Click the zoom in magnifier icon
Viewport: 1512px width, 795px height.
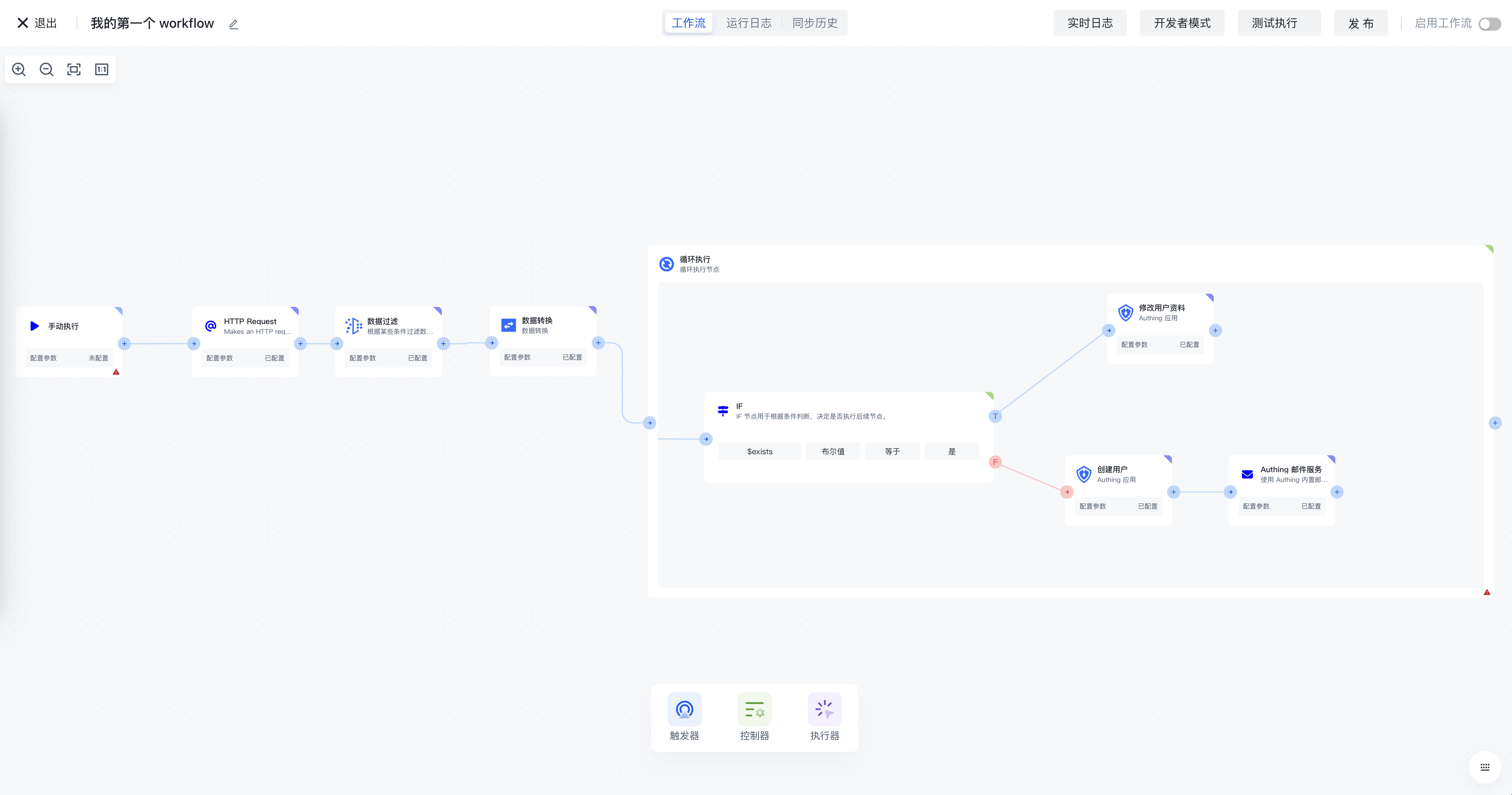[19, 69]
